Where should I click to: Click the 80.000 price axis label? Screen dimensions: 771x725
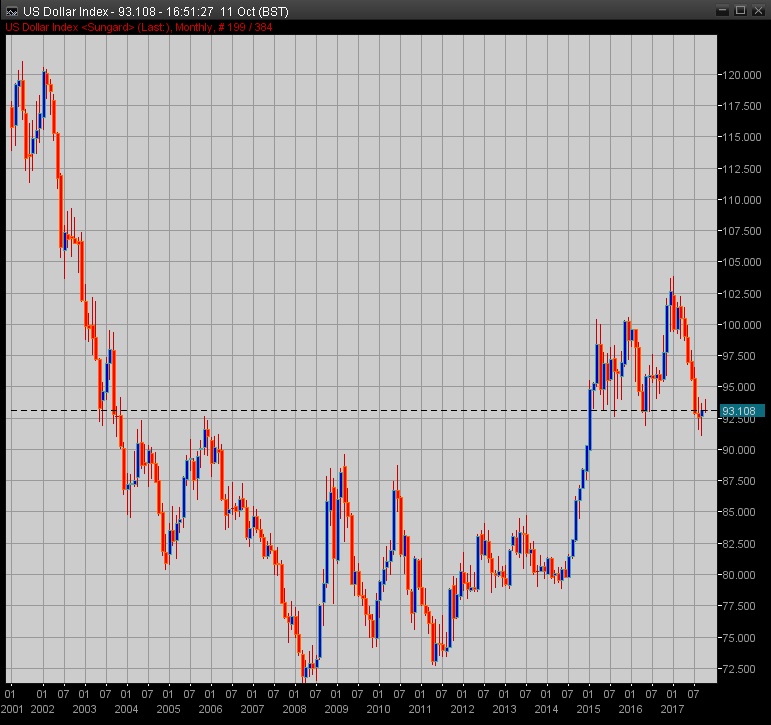pos(739,575)
